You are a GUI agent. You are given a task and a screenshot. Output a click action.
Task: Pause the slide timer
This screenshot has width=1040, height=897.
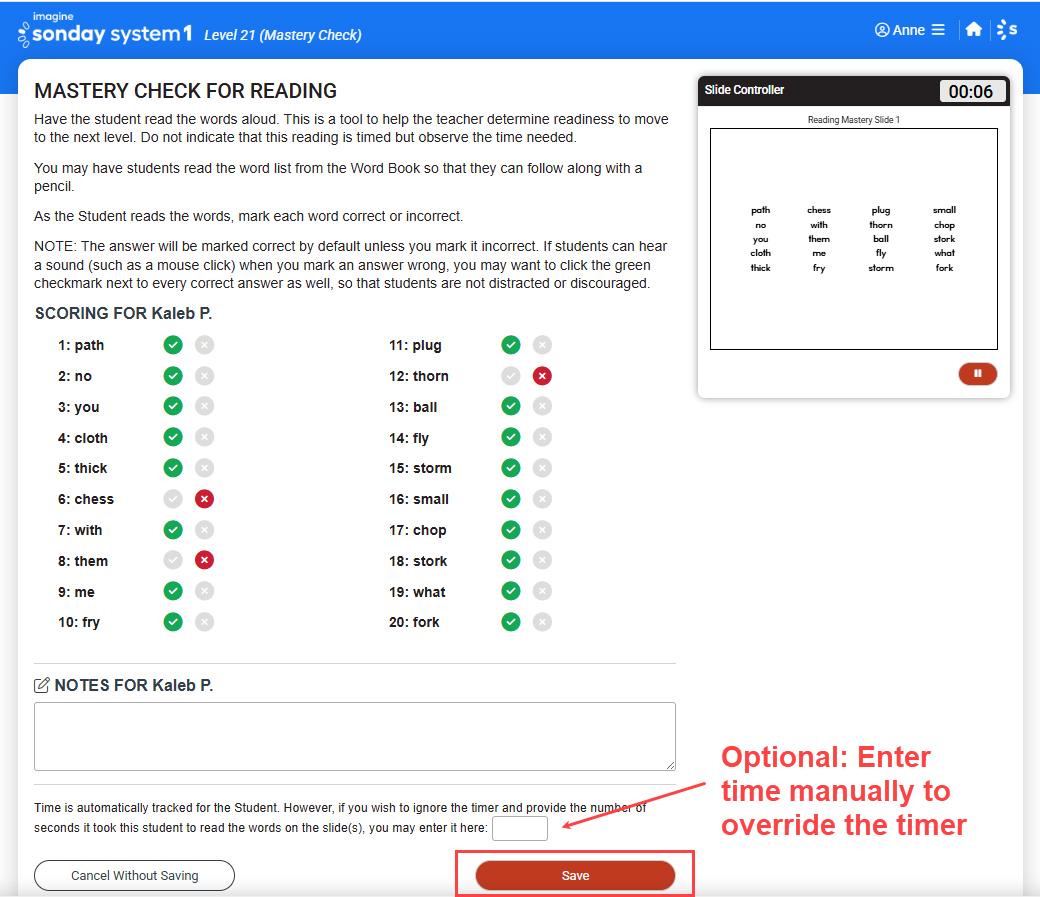(977, 374)
